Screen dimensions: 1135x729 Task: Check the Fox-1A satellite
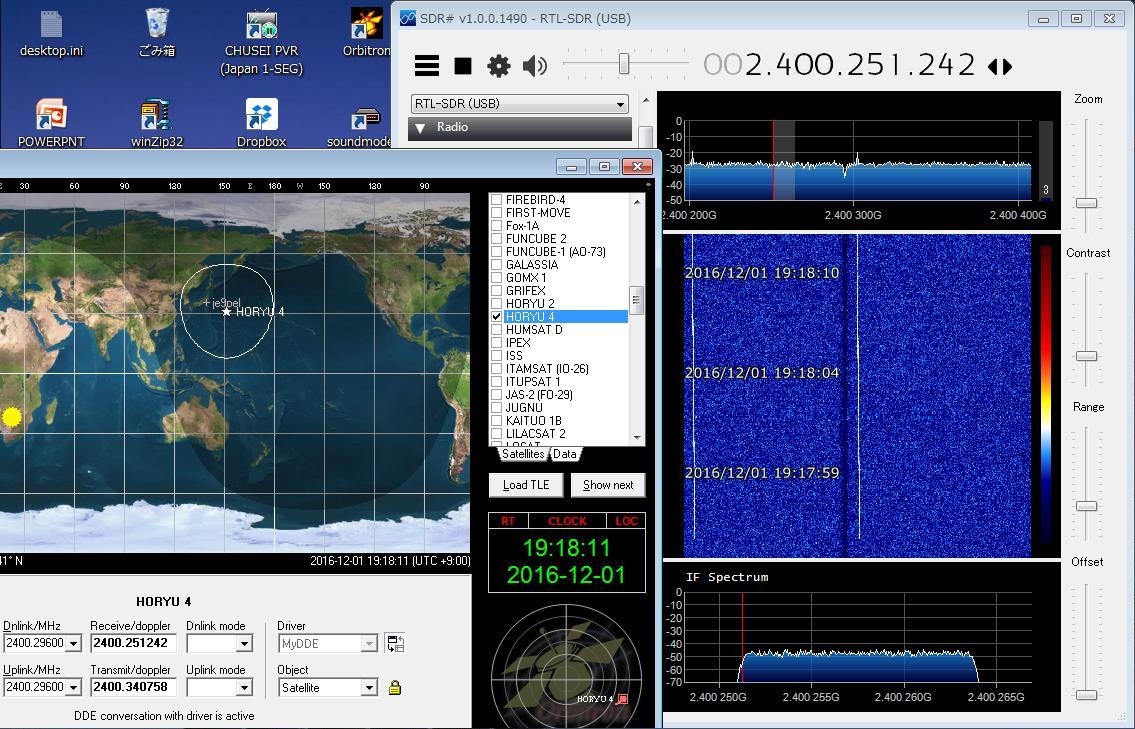click(497, 226)
